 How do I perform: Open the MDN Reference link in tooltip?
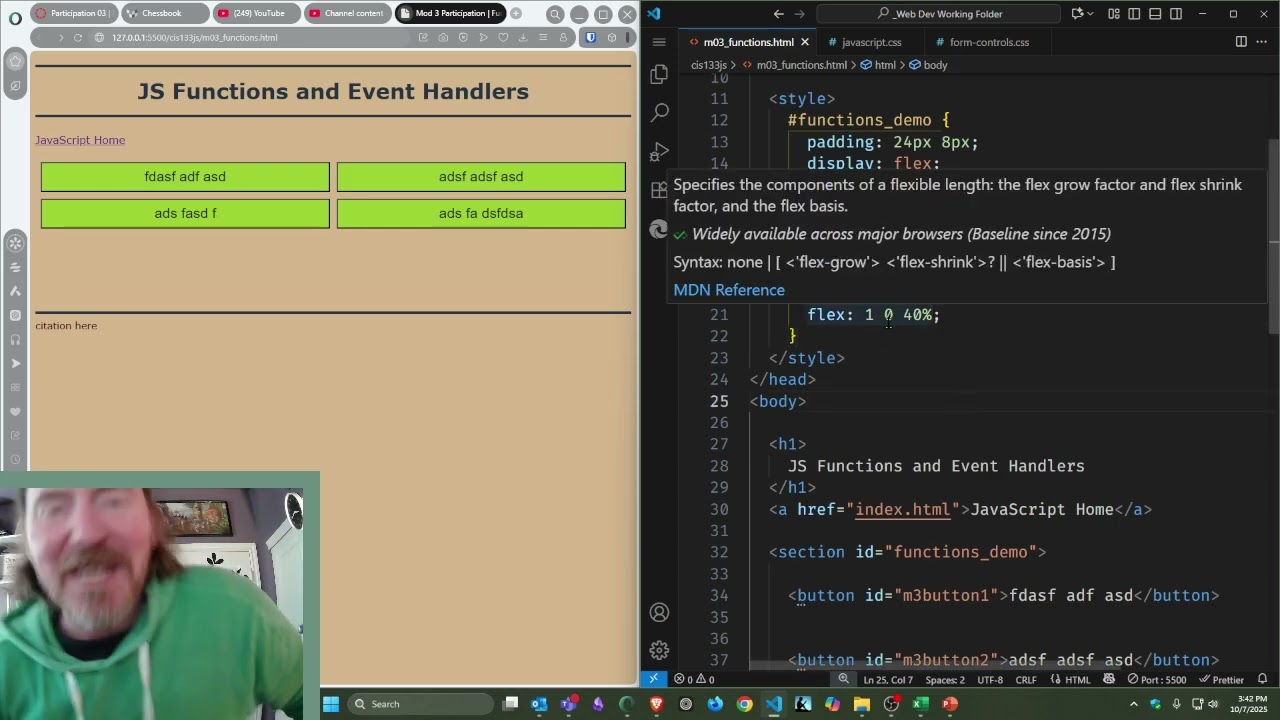pos(729,290)
